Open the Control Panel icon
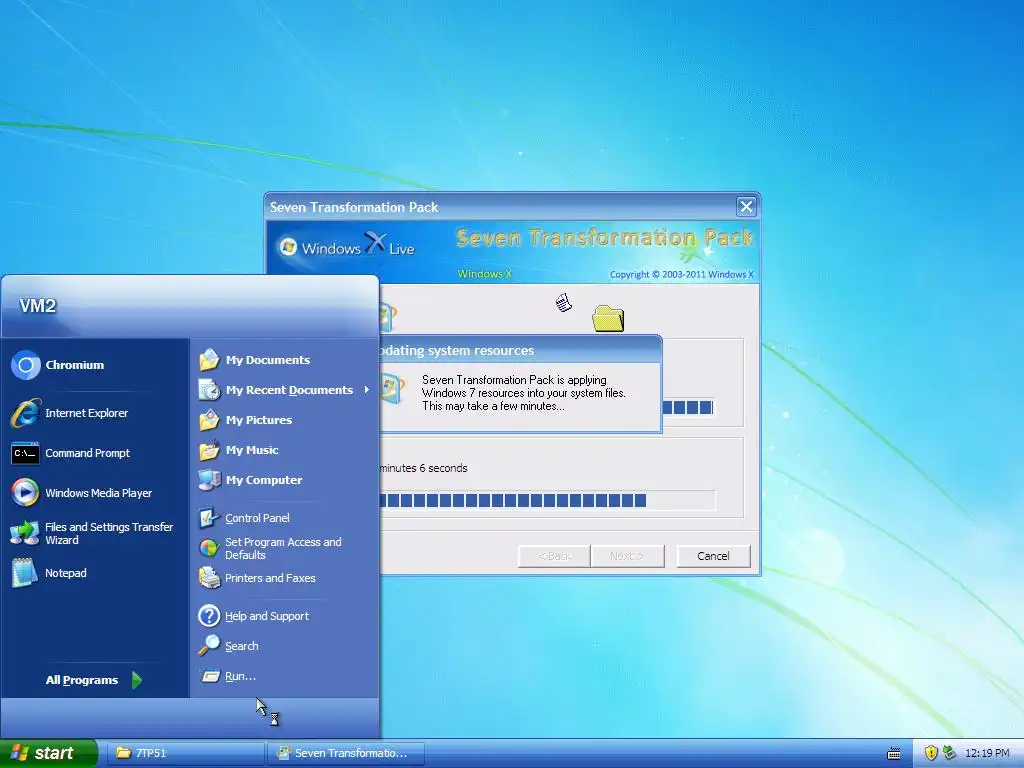Screen dimensions: 1024x768 point(209,518)
